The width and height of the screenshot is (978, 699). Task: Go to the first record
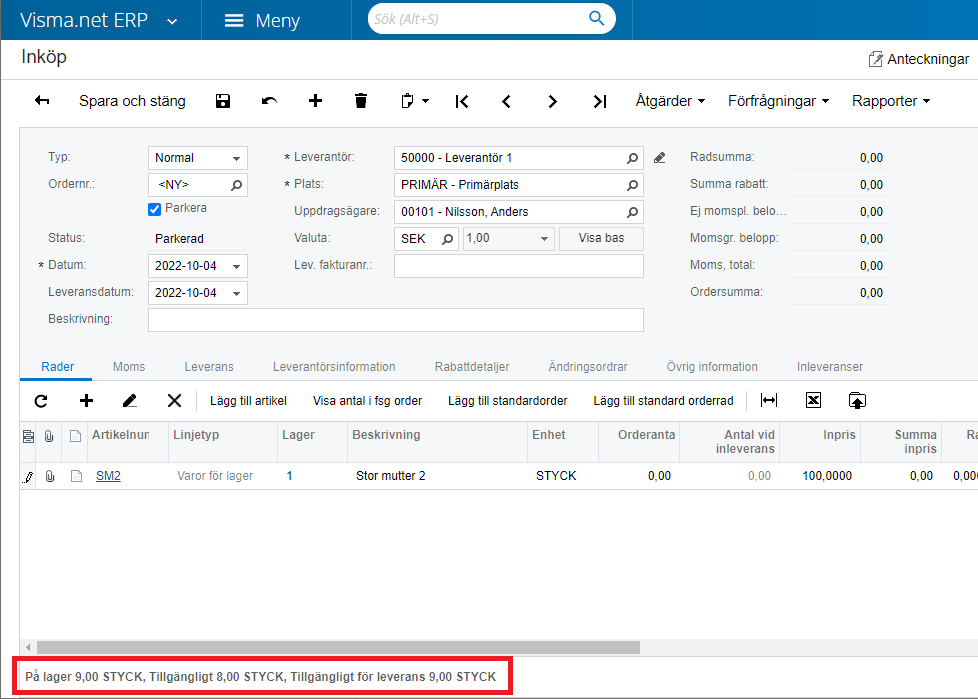coord(461,101)
